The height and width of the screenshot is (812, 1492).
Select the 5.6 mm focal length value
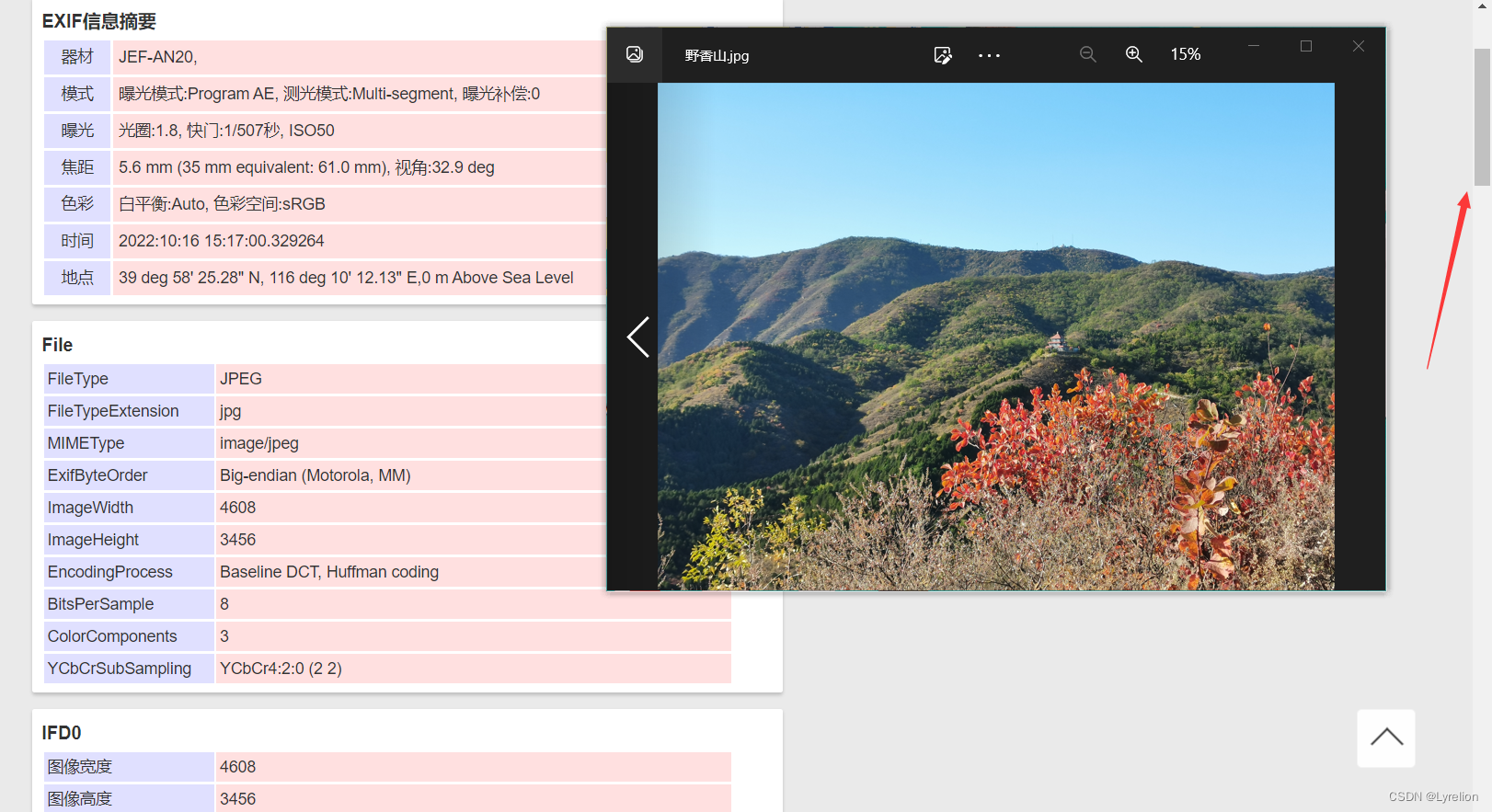click(x=306, y=167)
